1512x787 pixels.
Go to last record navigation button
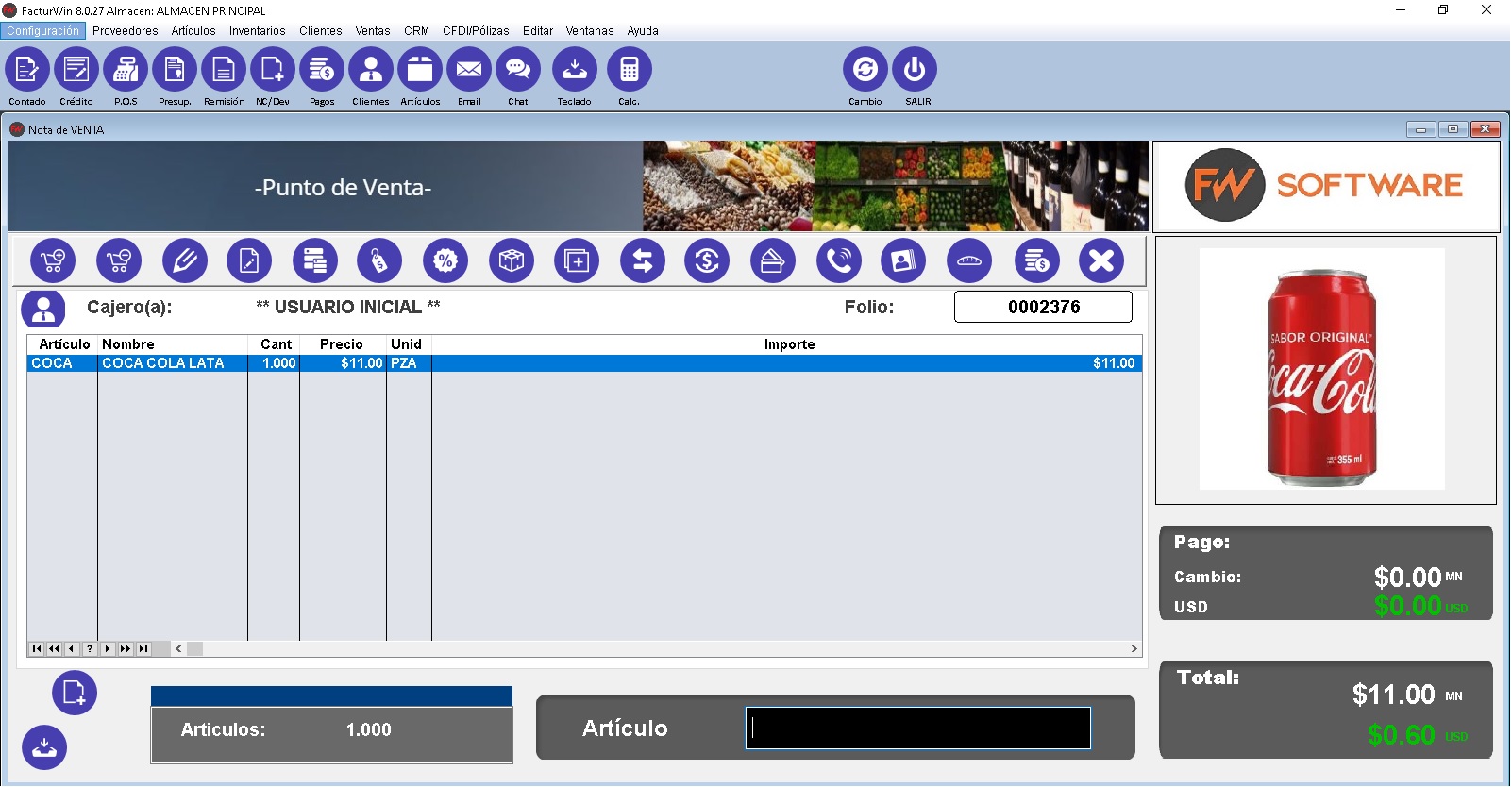[143, 649]
